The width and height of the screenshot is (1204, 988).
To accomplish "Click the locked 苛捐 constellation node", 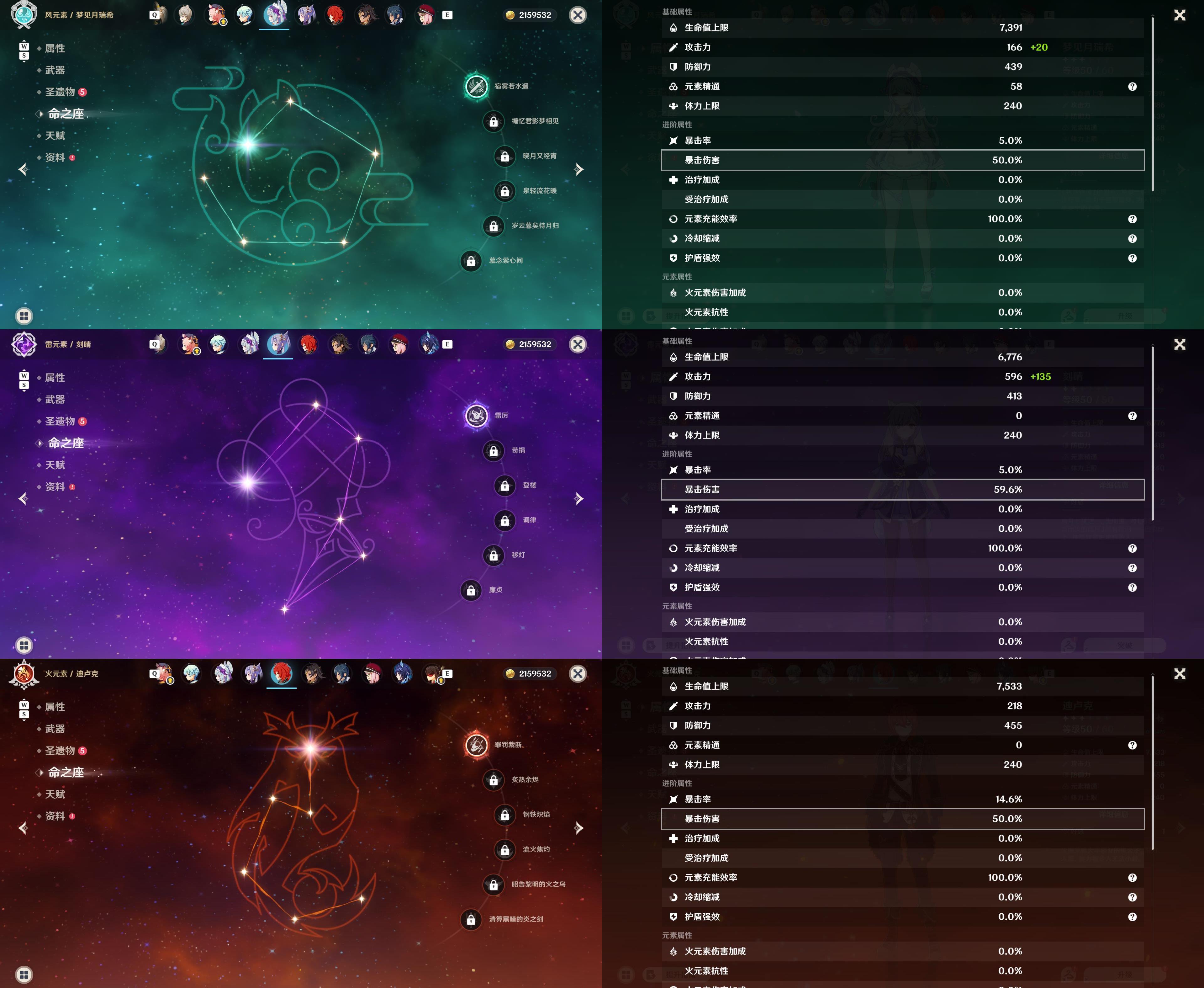I will click(493, 451).
